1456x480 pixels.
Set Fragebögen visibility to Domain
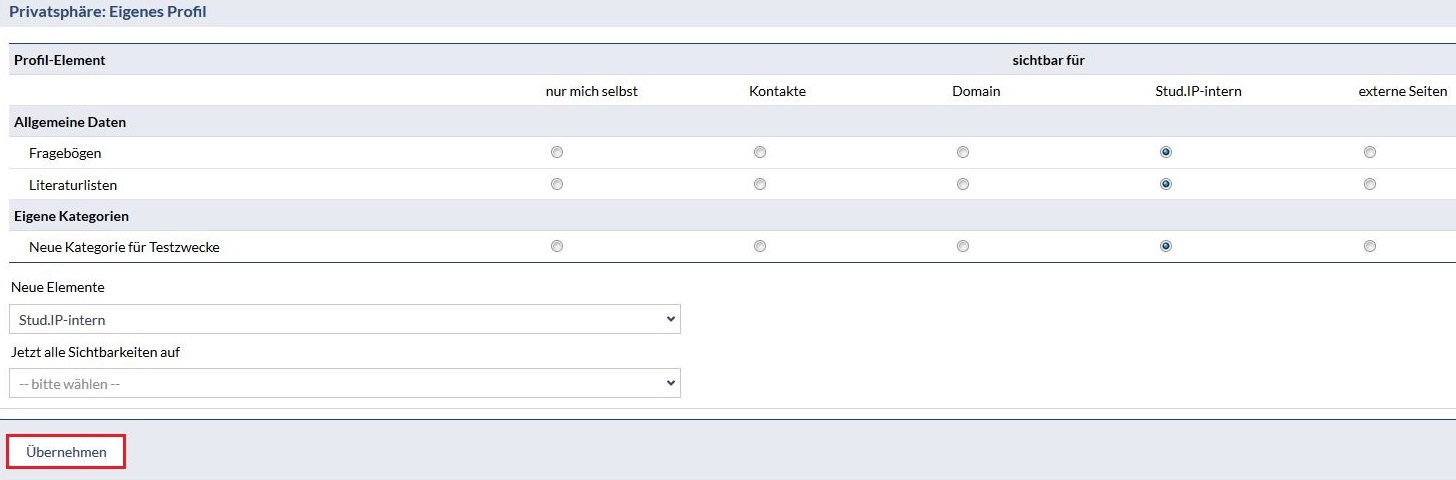pos(963,153)
